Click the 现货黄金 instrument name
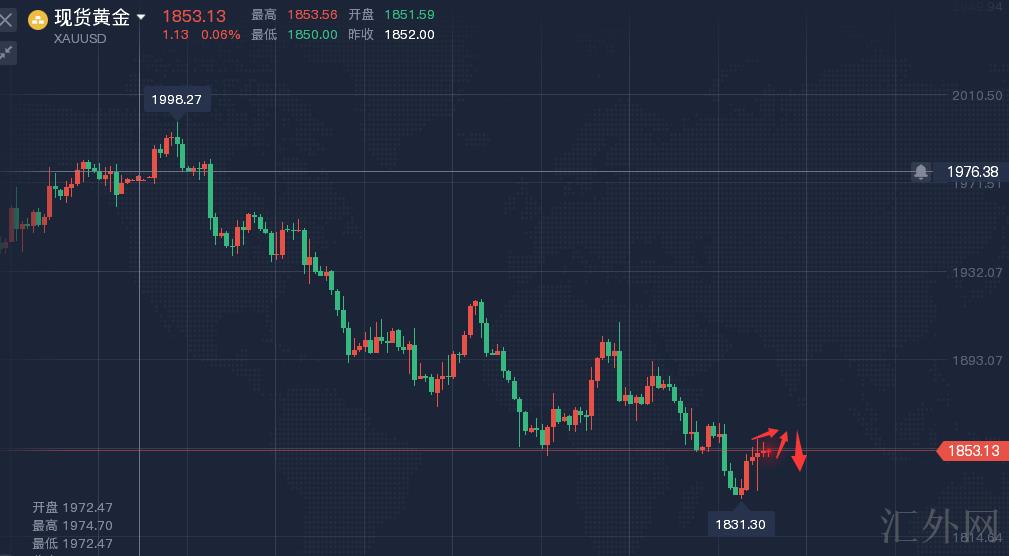Image resolution: width=1009 pixels, height=556 pixels. [x=92, y=17]
